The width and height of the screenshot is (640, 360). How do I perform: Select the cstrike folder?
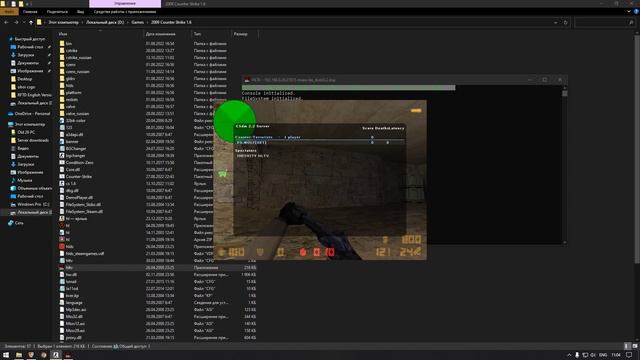point(71,51)
